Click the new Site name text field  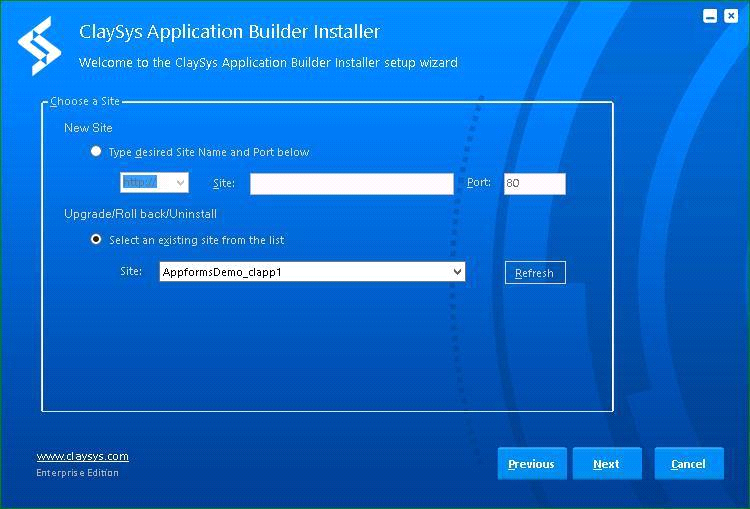point(352,184)
